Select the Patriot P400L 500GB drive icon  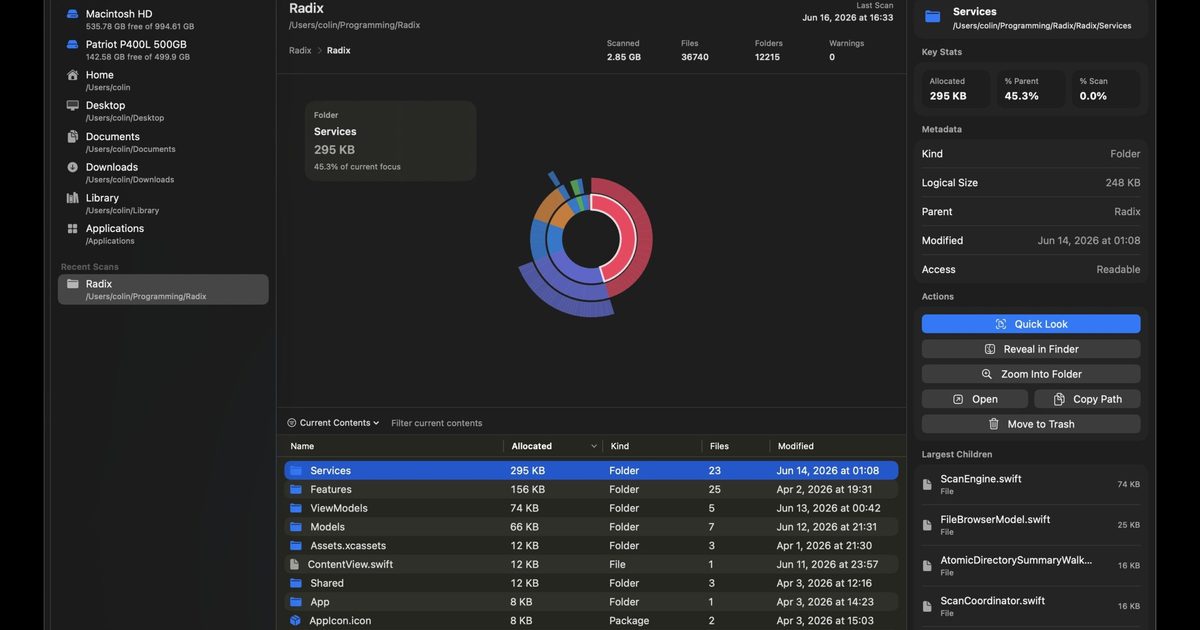(x=72, y=45)
